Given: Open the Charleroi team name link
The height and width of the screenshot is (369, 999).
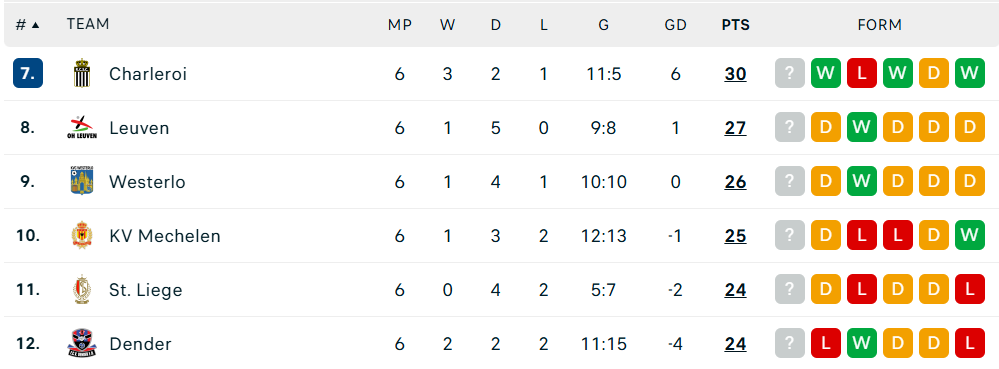Looking at the screenshot, I should tap(148, 74).
